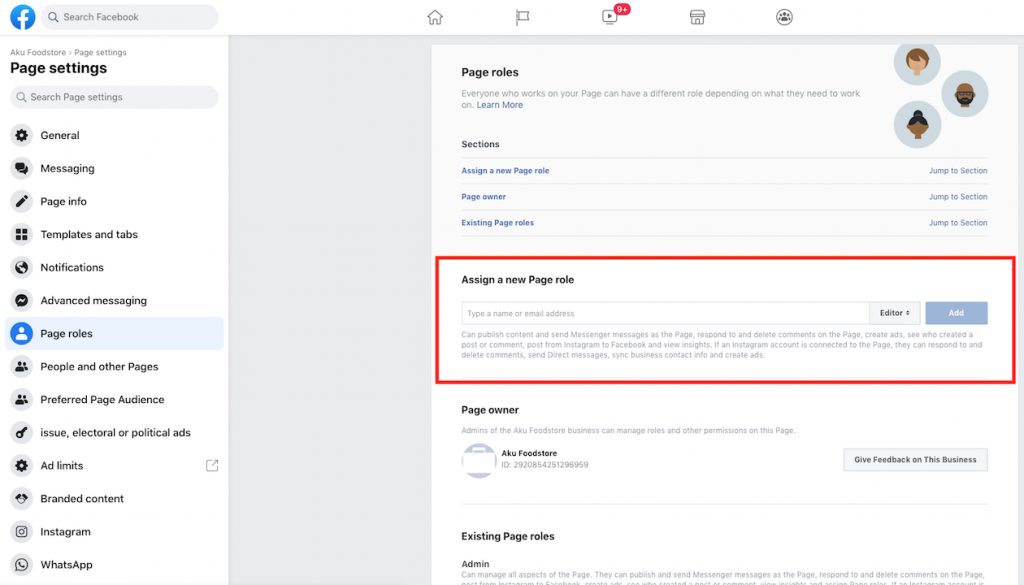Click the Page roles person icon
This screenshot has width=1024, height=585.
pyautogui.click(x=22, y=334)
